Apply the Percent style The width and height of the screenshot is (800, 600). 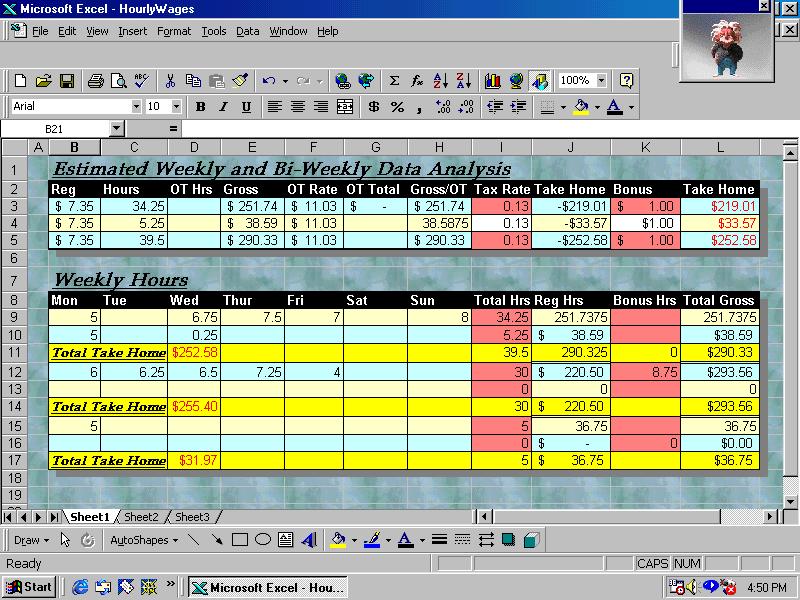click(396, 107)
